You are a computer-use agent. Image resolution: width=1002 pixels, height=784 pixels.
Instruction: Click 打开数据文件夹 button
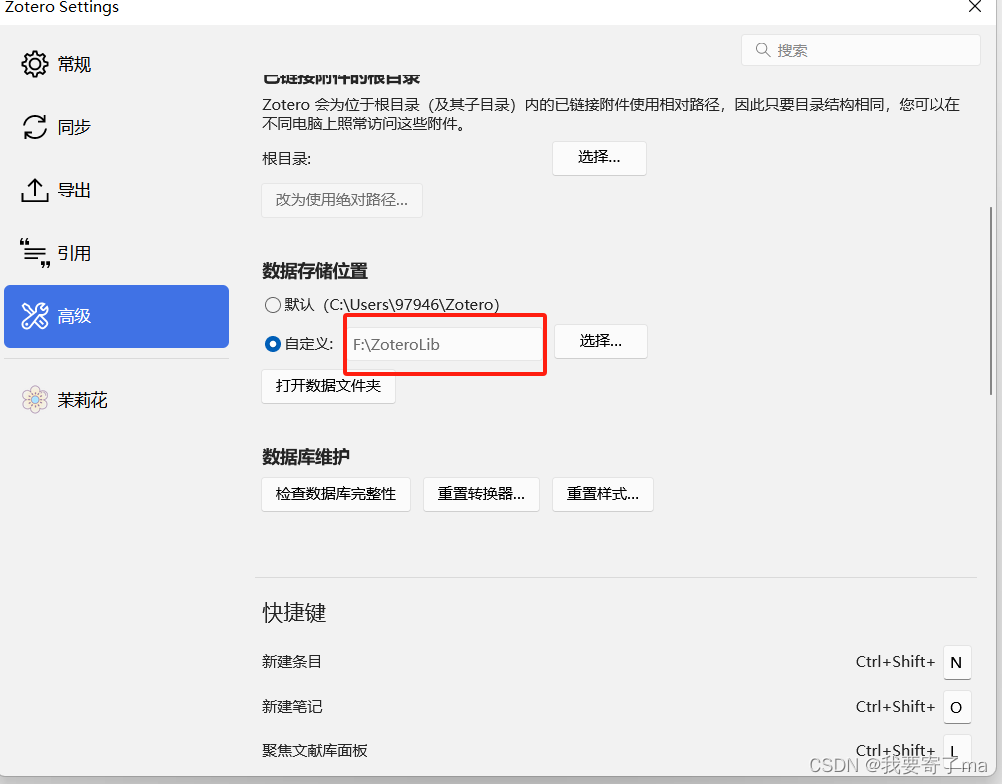tap(328, 386)
